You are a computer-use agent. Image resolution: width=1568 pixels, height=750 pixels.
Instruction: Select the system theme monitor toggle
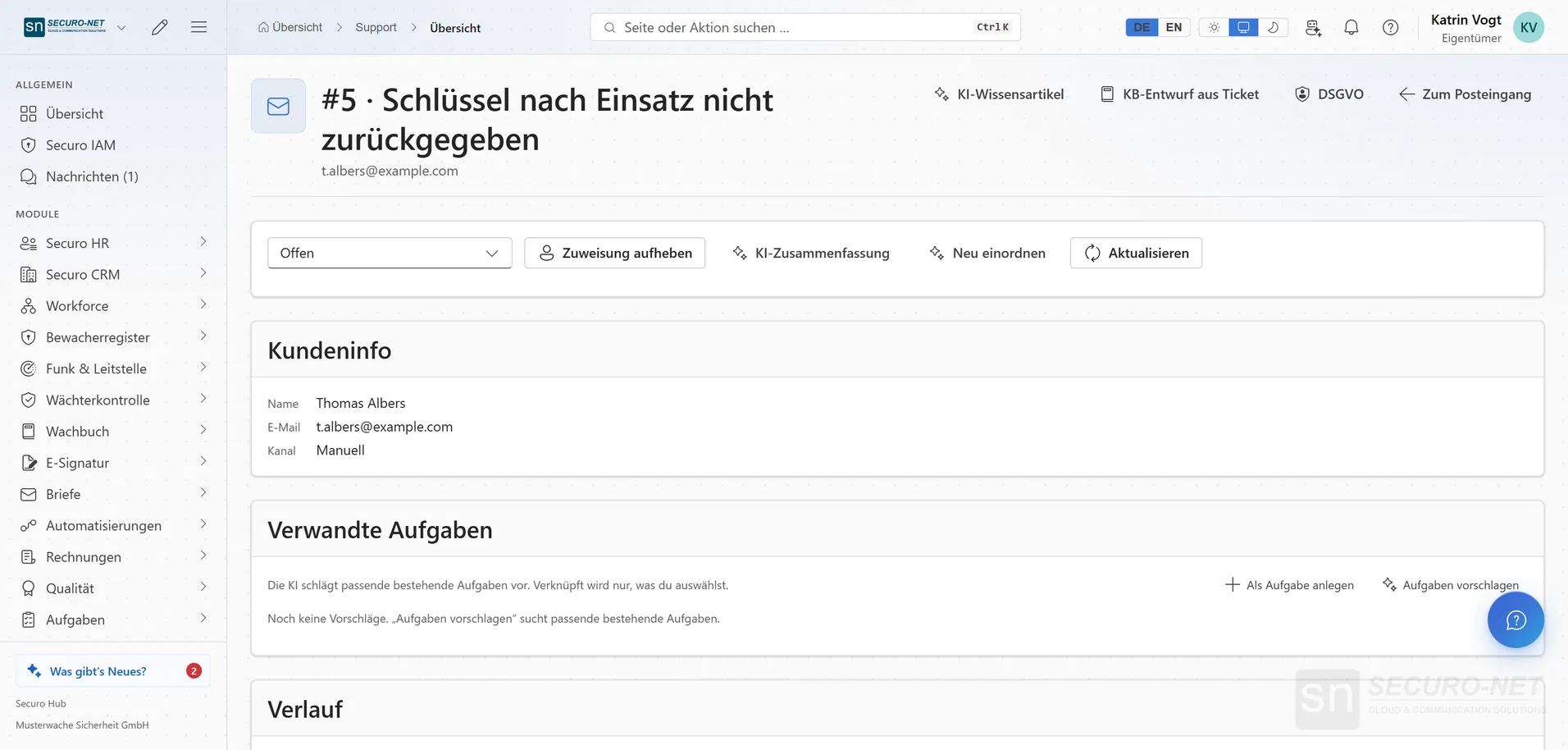(1243, 27)
